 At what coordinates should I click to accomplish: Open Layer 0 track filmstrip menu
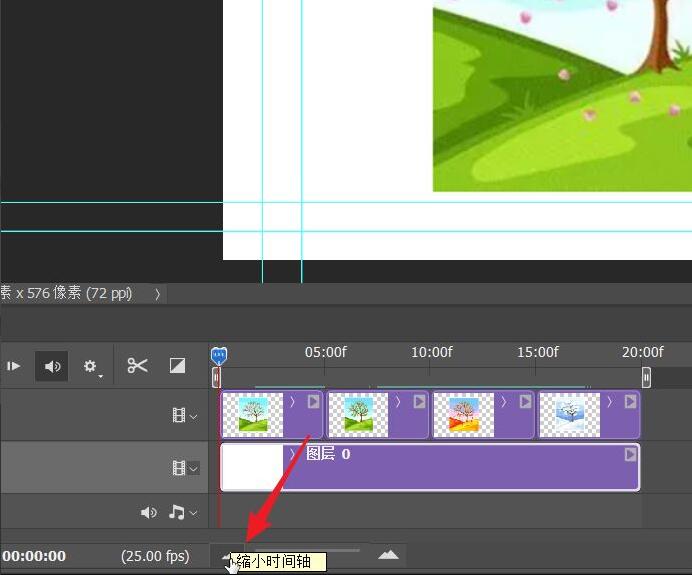point(185,468)
